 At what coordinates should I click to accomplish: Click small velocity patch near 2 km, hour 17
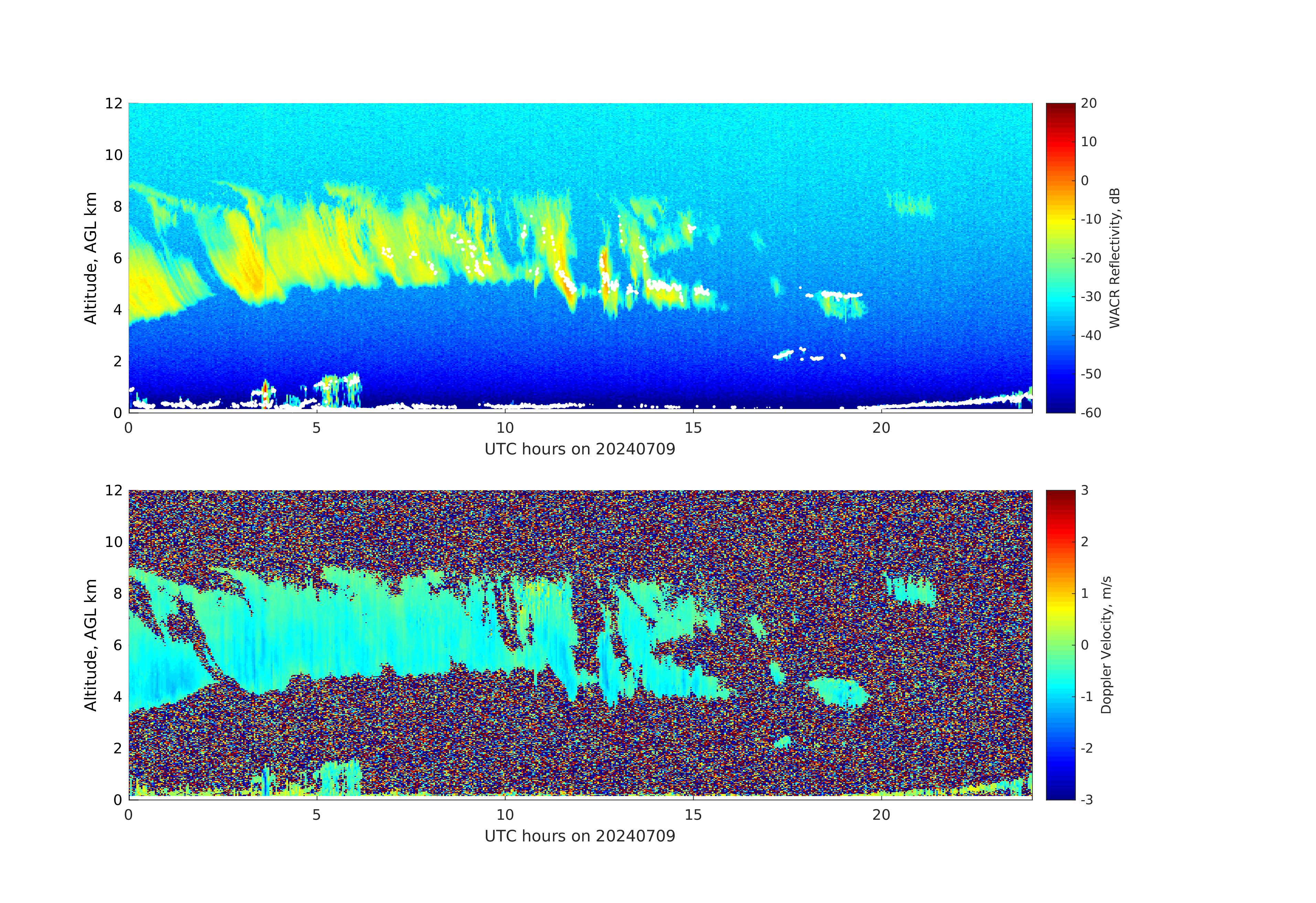(782, 742)
